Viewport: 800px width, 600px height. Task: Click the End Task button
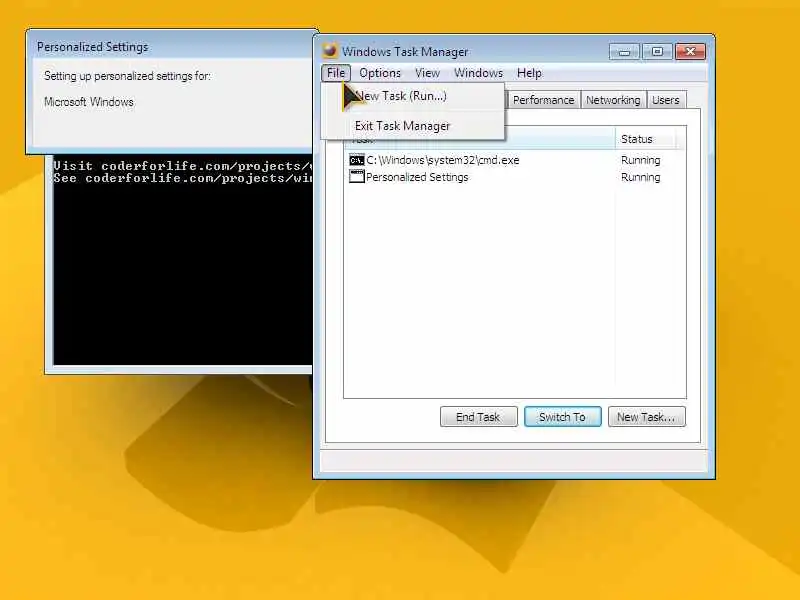[x=478, y=417]
